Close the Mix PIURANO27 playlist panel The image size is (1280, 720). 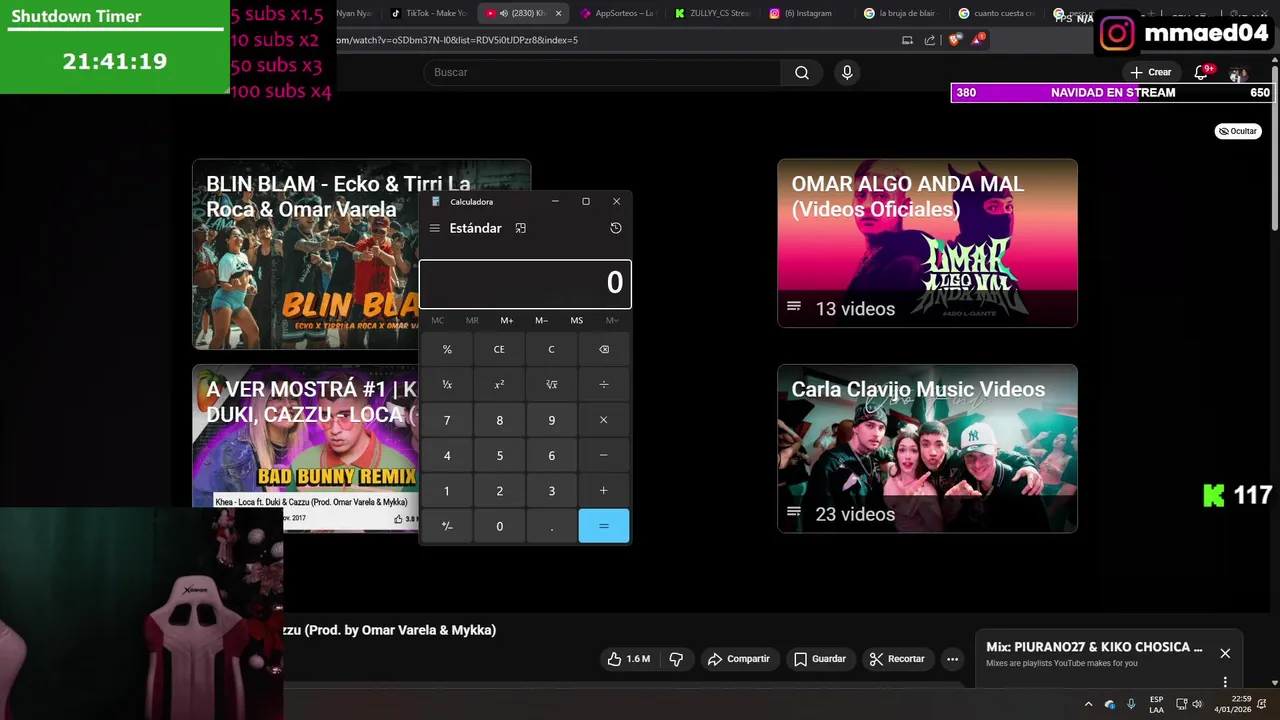pyautogui.click(x=1225, y=653)
